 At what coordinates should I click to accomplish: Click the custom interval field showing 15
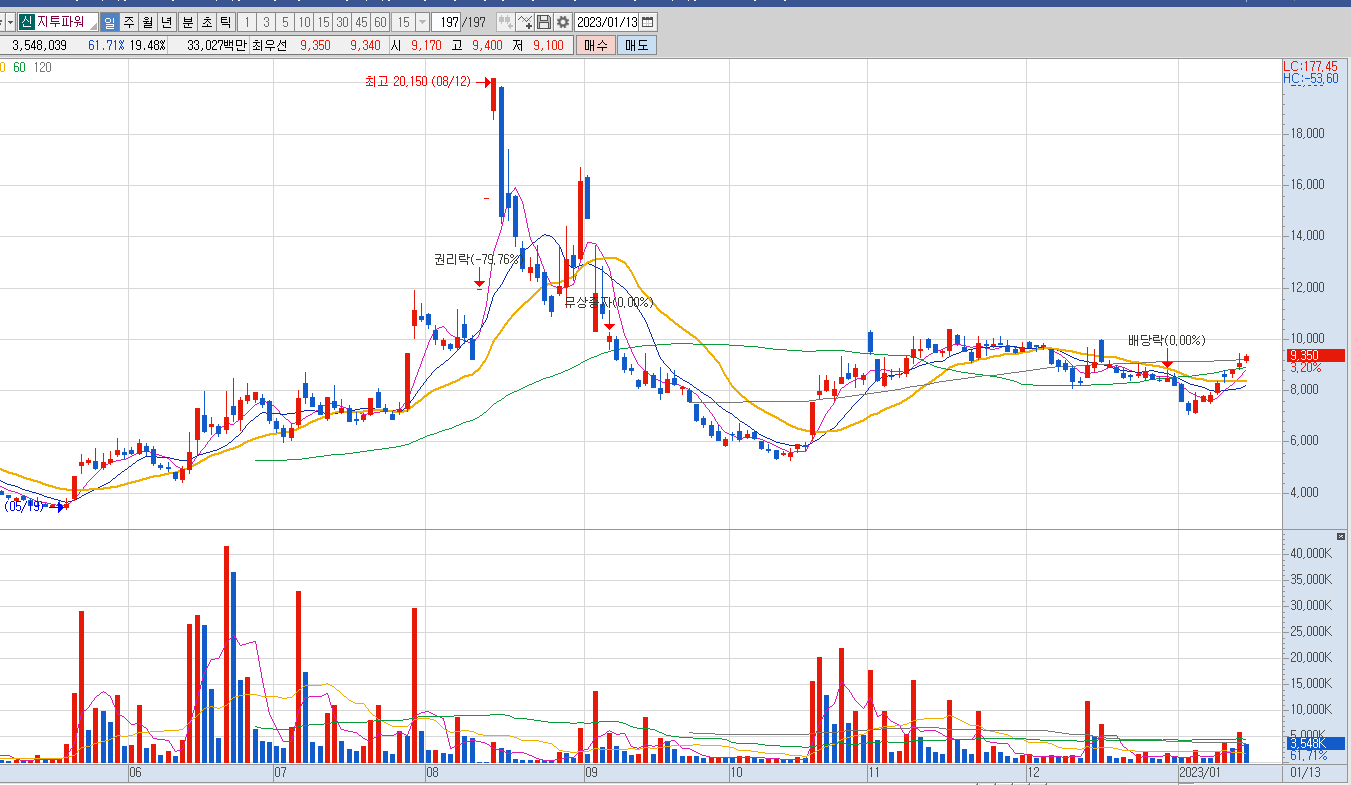pos(403,22)
